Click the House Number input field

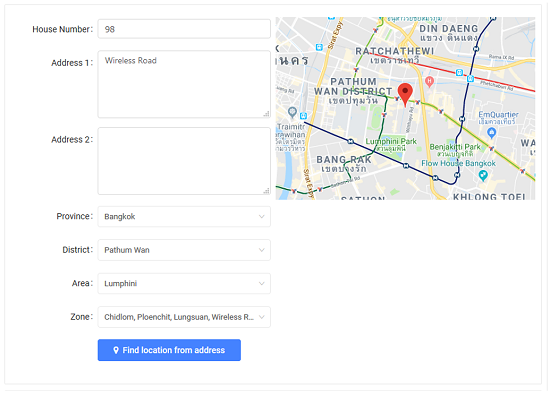(x=184, y=29)
